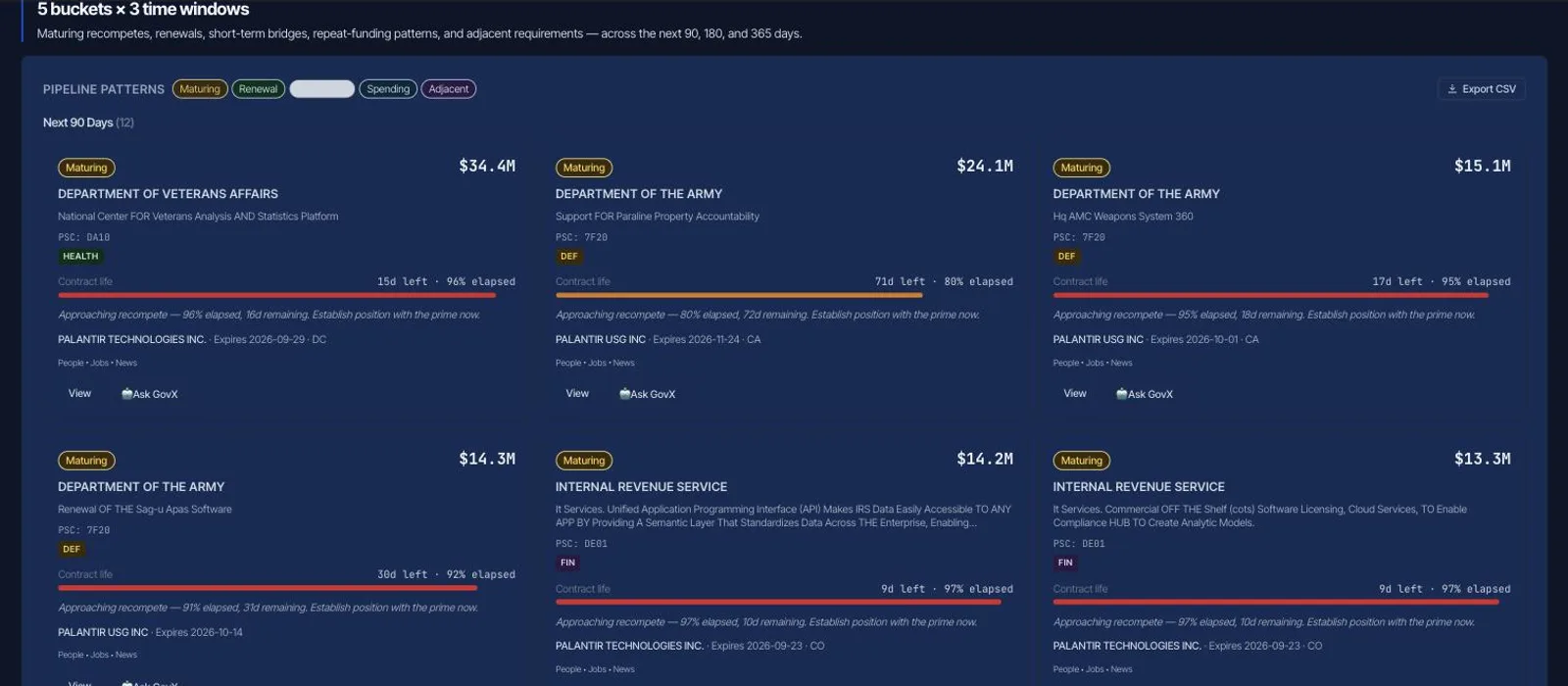
Task: Click the $14.3M Army contract life bar
Action: [x=286, y=588]
